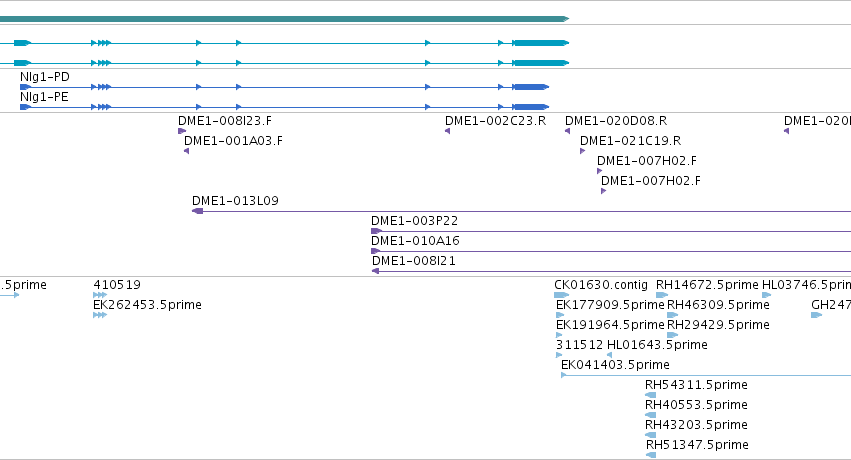Select RH29429.5prime EST label

click(718, 325)
